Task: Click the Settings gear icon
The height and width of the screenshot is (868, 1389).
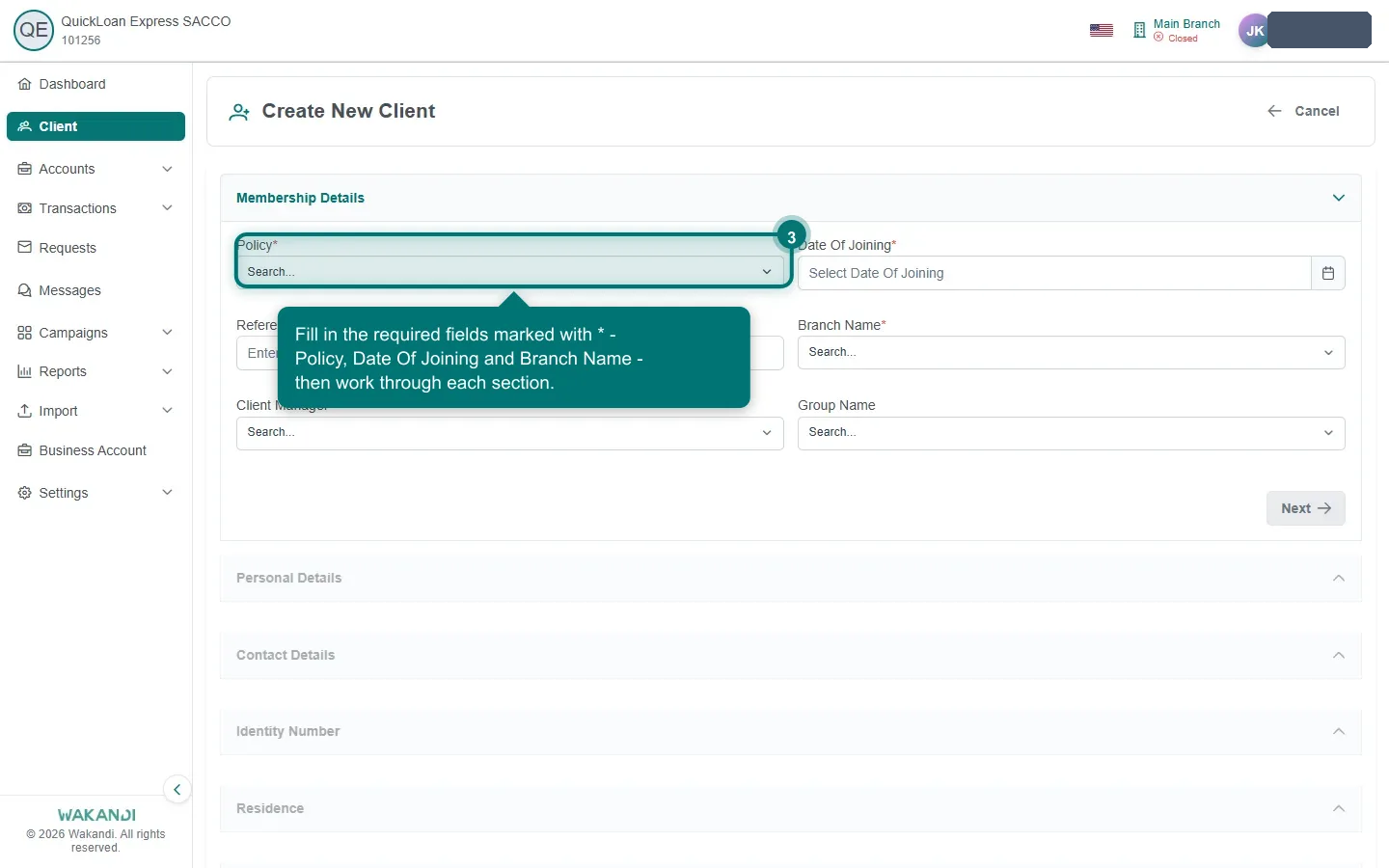Action: coord(25,493)
